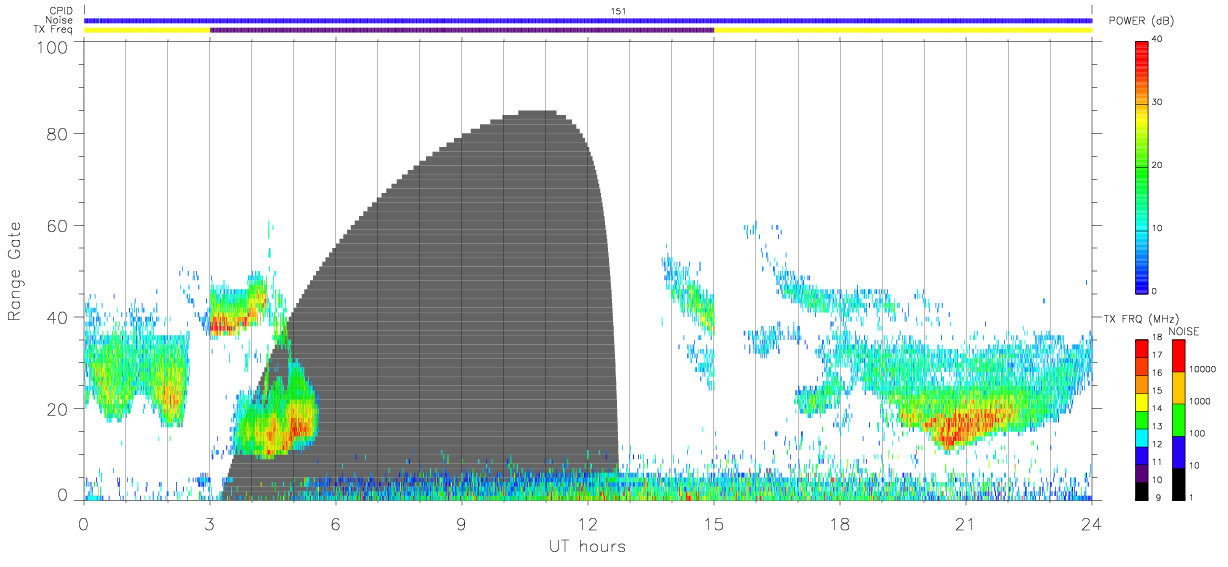This screenshot has width=1228, height=567.
Task: Click the 'POWER (dB)' colorbar title
Action: 1142,21
